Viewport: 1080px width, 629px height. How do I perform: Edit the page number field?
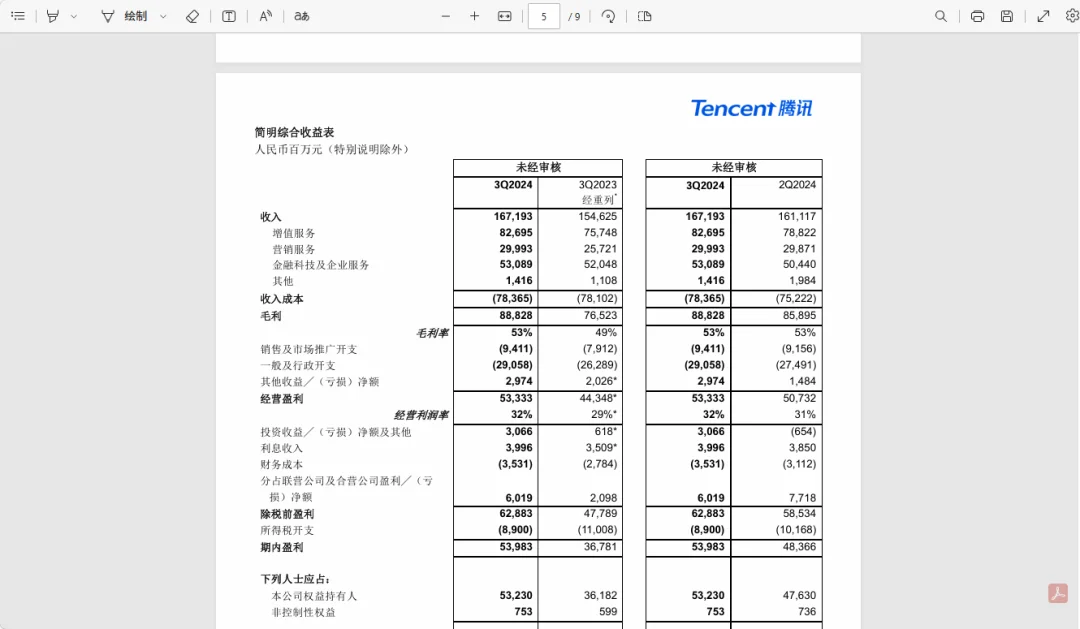[x=542, y=16]
